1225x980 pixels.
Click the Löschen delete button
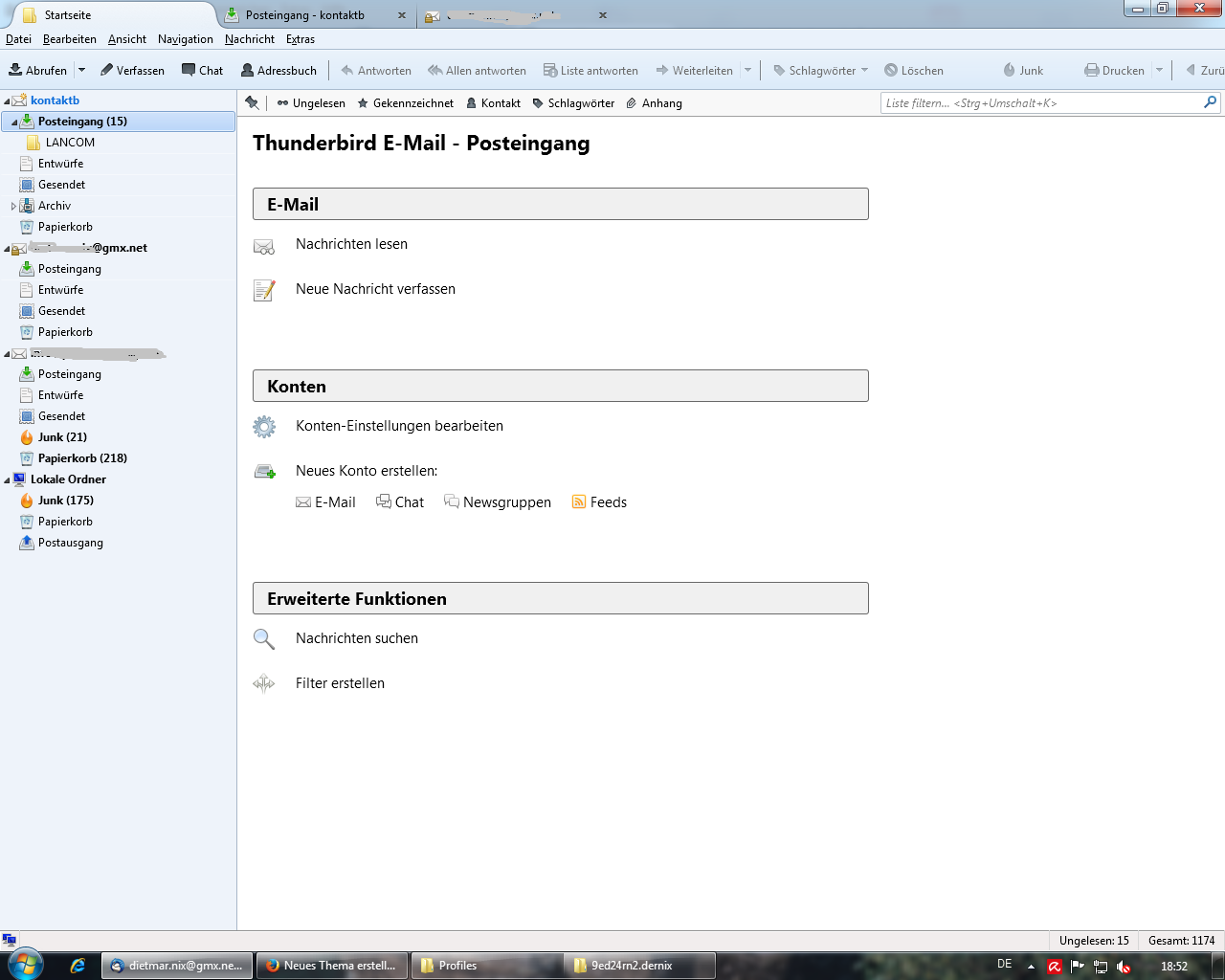click(914, 70)
